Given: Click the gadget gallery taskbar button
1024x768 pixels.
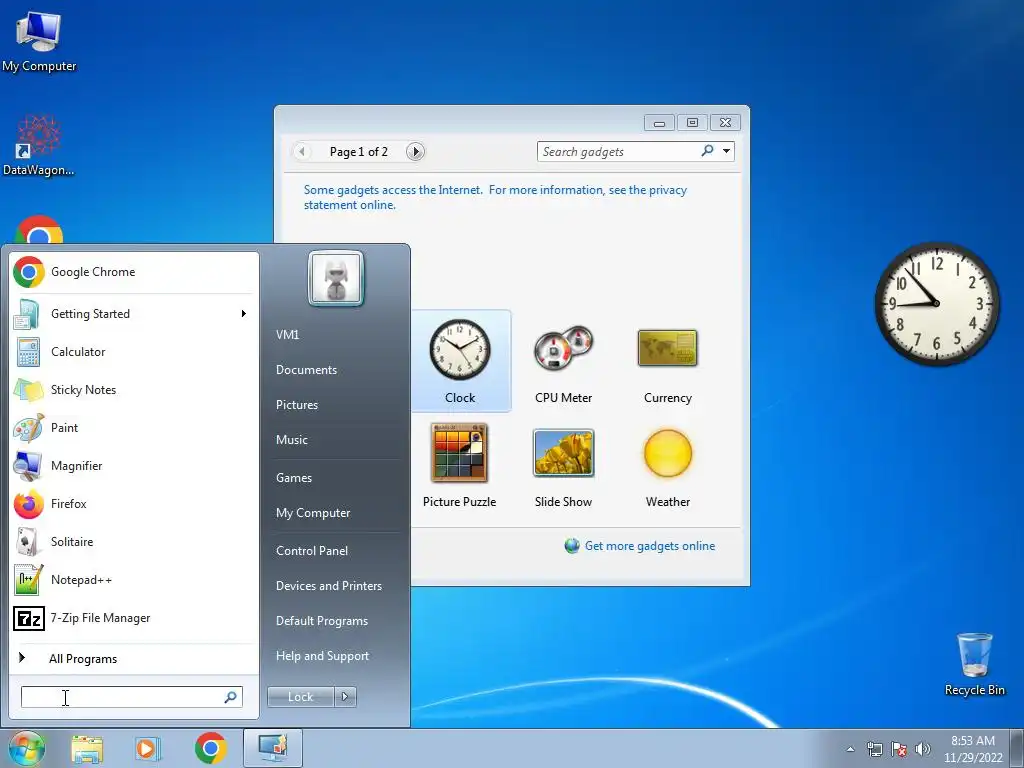Looking at the screenshot, I should click(273, 748).
